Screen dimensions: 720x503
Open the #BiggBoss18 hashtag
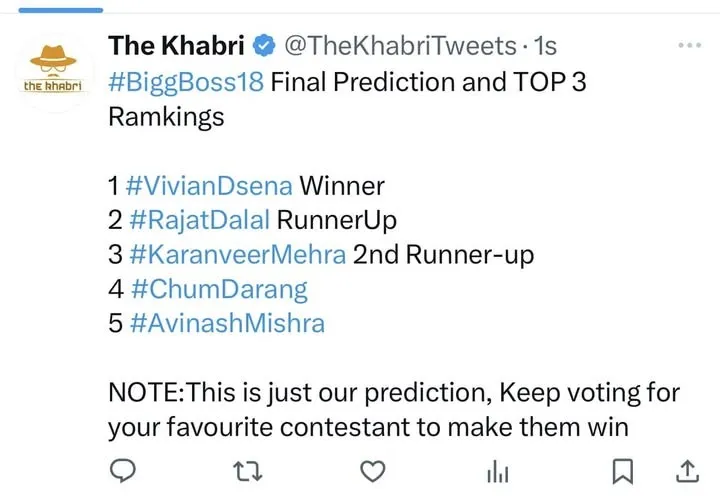click(x=186, y=82)
